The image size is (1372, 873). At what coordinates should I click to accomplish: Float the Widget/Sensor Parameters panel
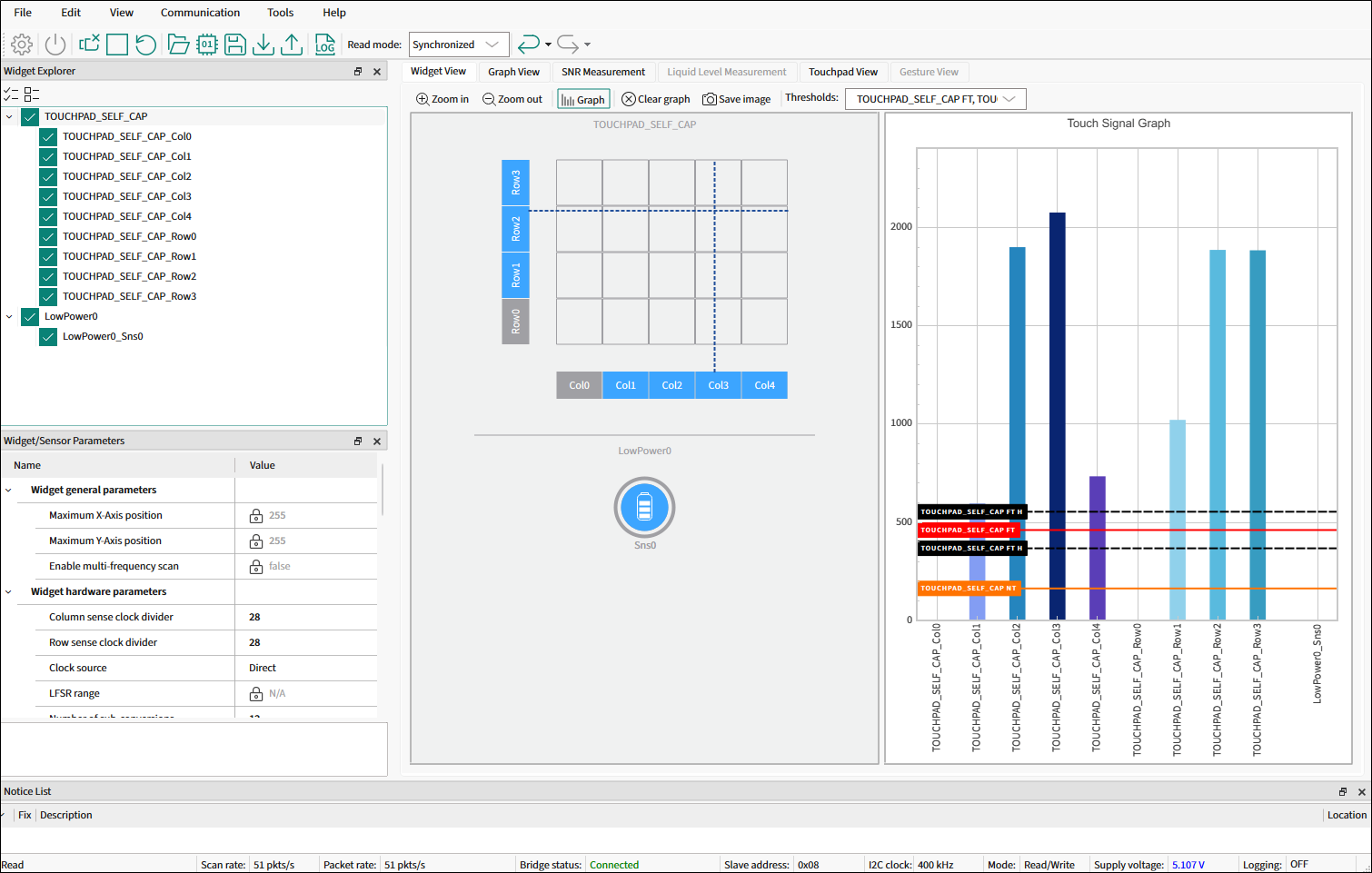coord(358,441)
